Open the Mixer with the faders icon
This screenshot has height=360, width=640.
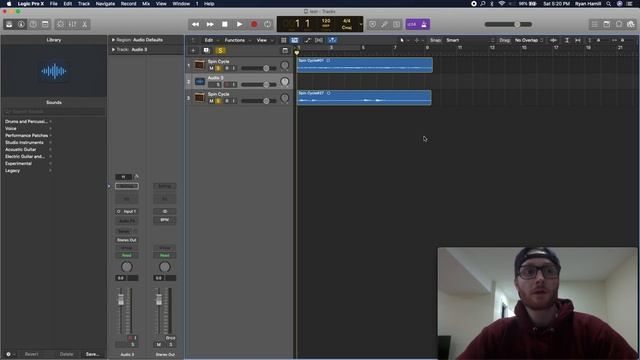72,24
